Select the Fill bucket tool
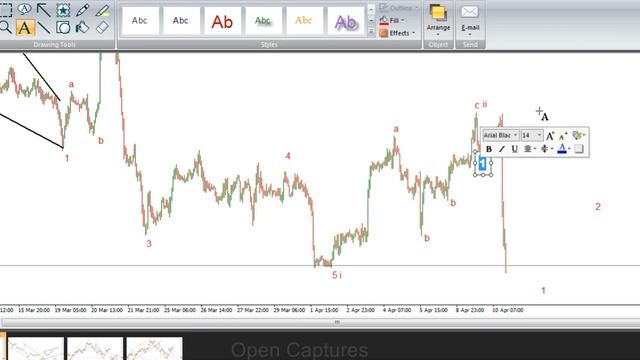 (x=82, y=28)
